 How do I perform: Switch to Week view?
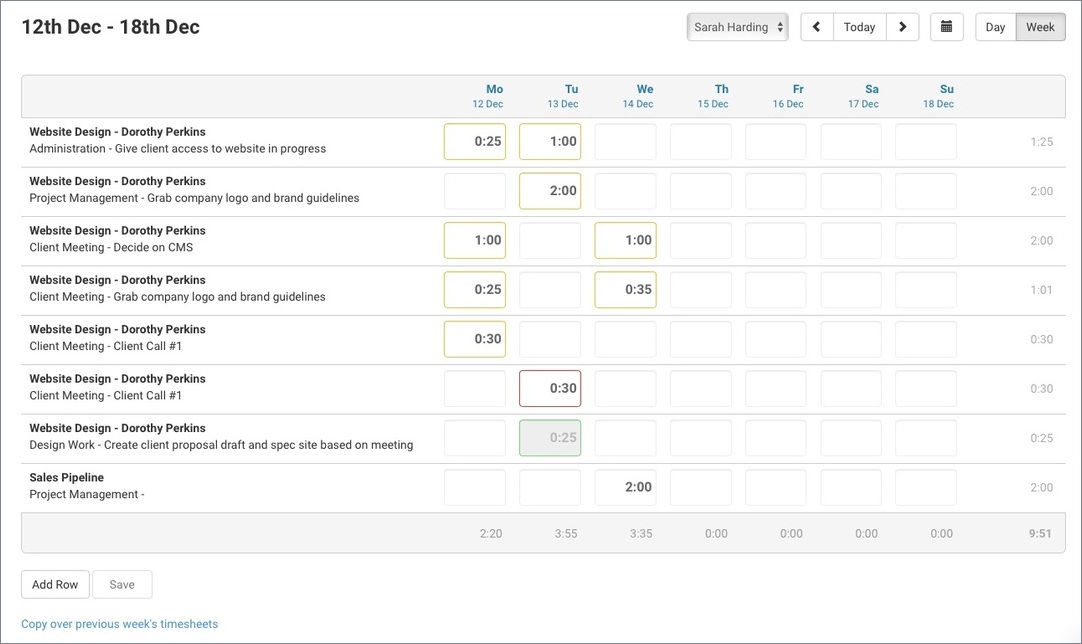click(1039, 27)
